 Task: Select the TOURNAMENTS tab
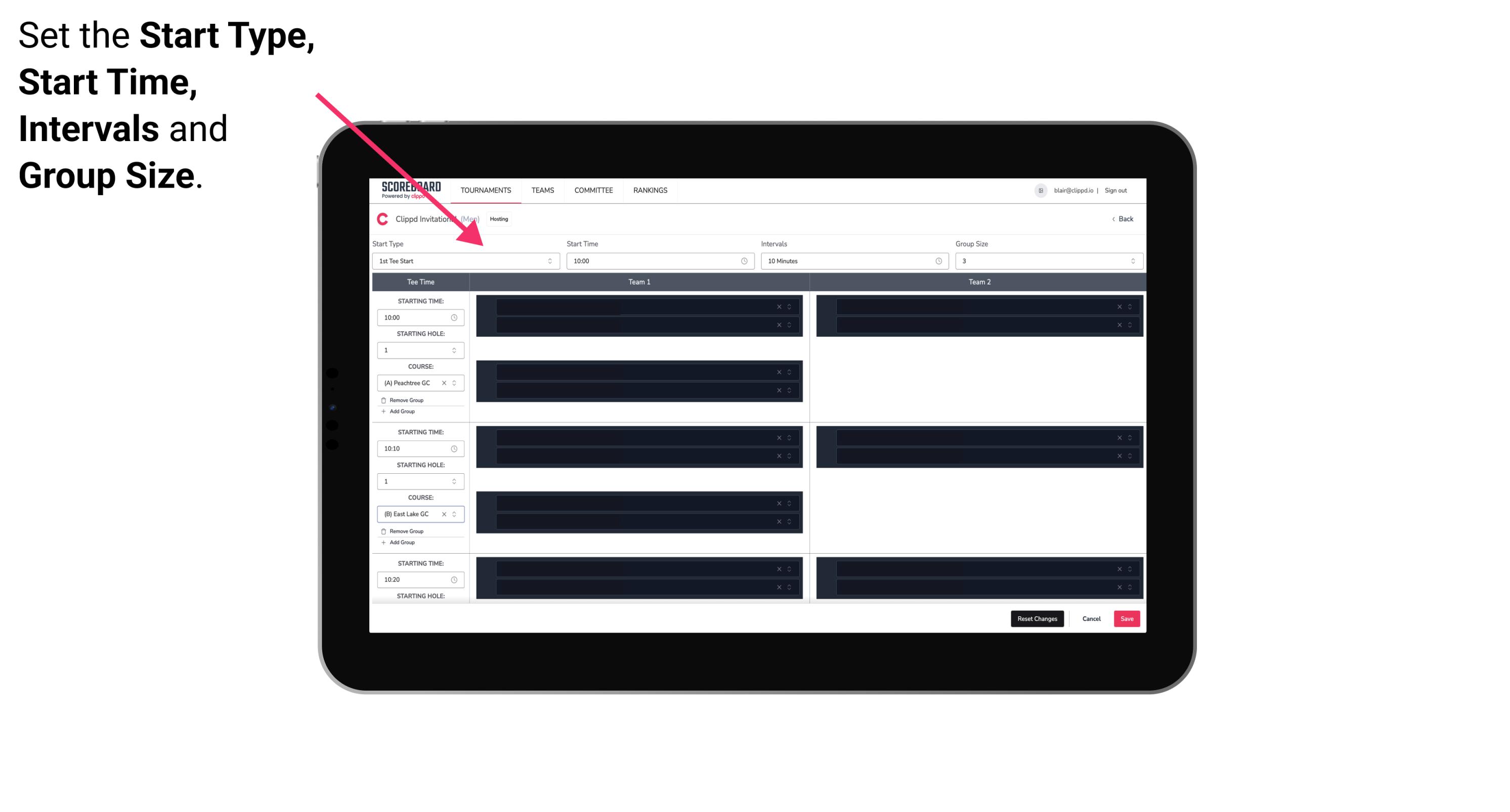click(x=486, y=190)
